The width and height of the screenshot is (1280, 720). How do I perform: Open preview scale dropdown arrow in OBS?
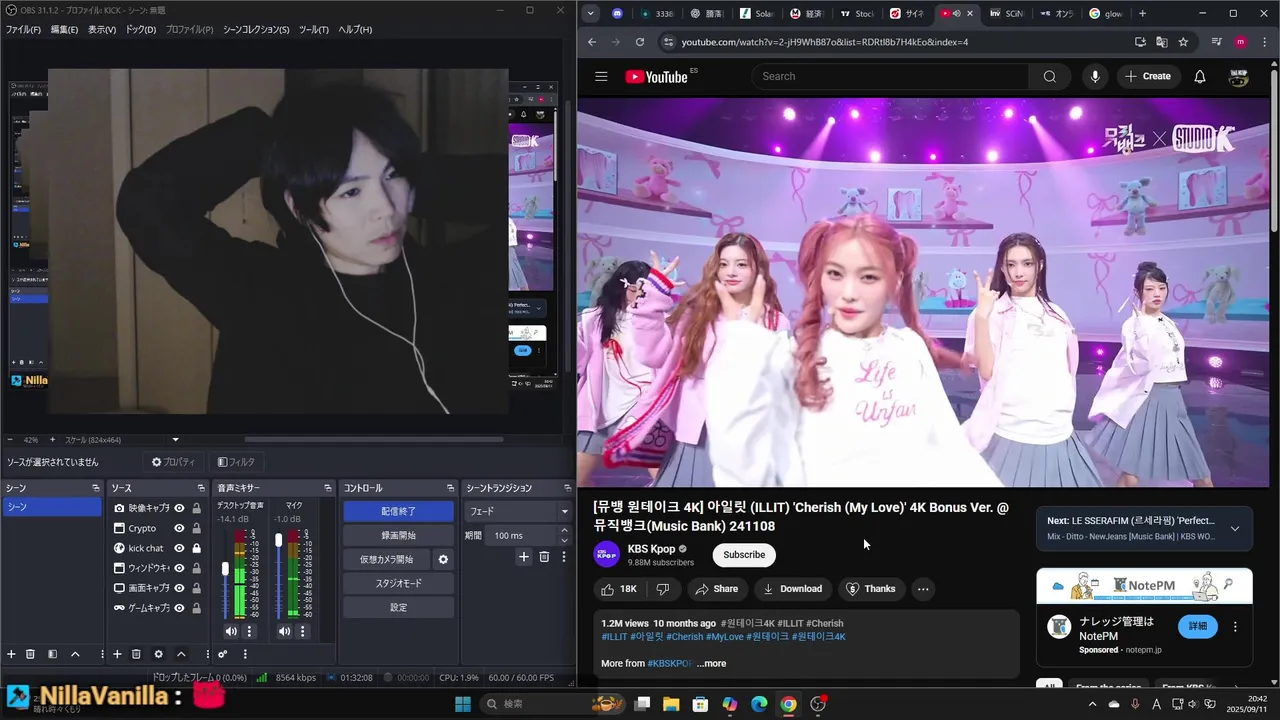coord(176,440)
